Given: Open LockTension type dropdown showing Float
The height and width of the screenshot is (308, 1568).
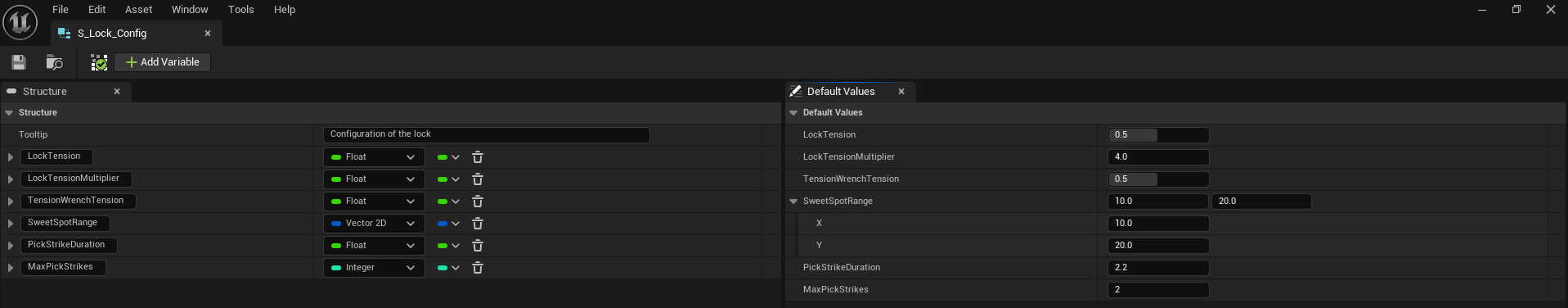Looking at the screenshot, I should 374,157.
